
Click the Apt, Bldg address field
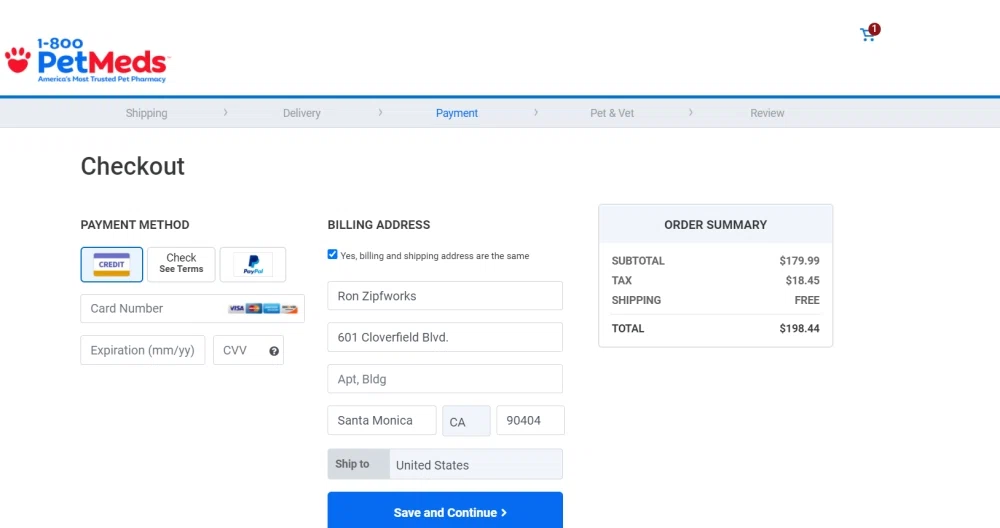coord(445,379)
